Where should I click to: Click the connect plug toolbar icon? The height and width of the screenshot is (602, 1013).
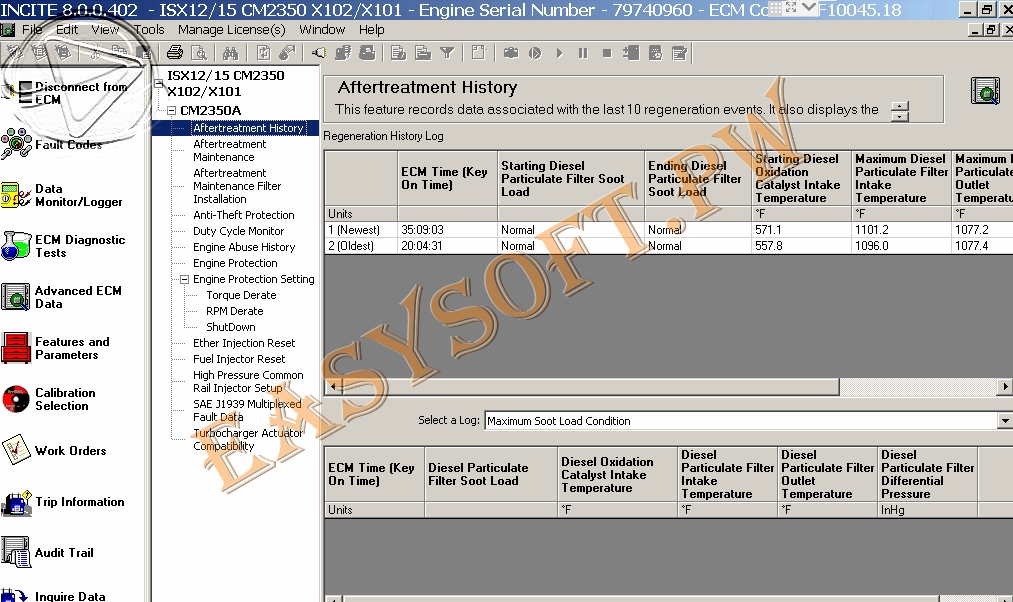319,53
